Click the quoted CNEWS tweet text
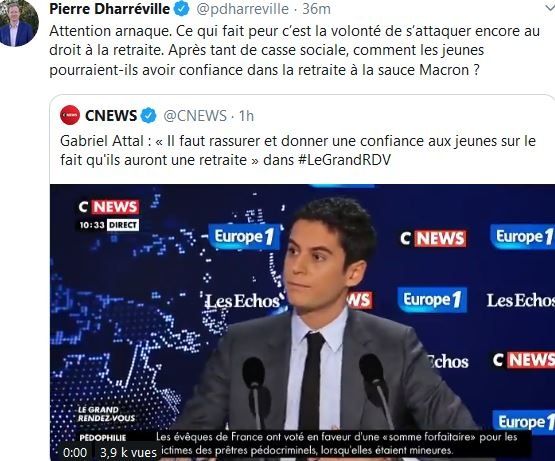 tap(298, 150)
